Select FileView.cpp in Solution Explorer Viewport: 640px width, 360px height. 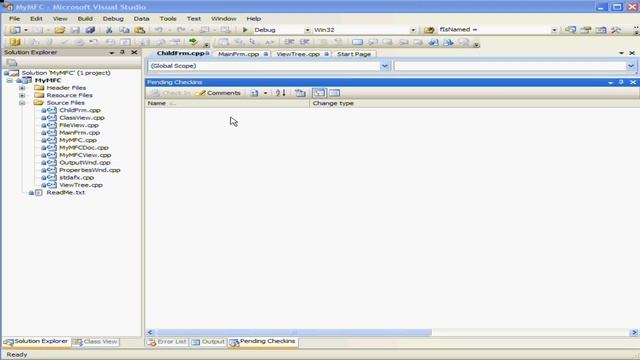(79, 125)
